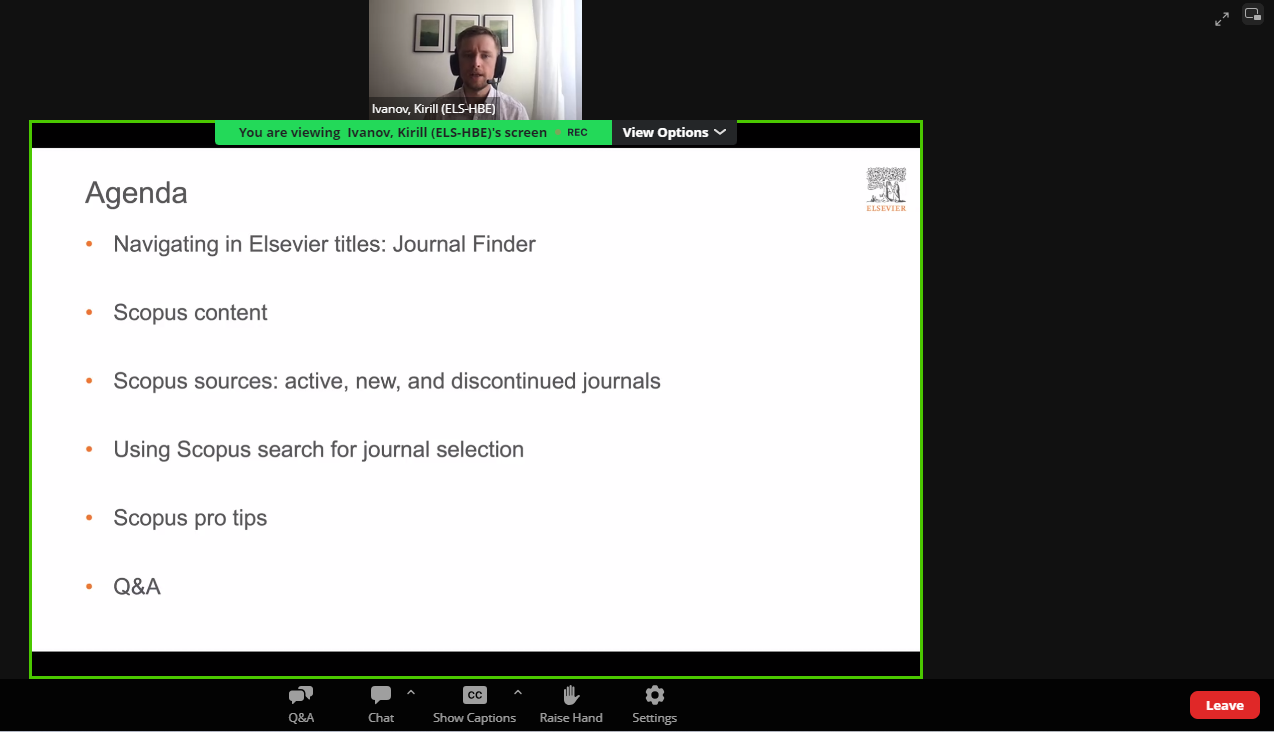Click the 'Scopus pro tips' bullet
The width and height of the screenshot is (1274, 732).
click(190, 518)
